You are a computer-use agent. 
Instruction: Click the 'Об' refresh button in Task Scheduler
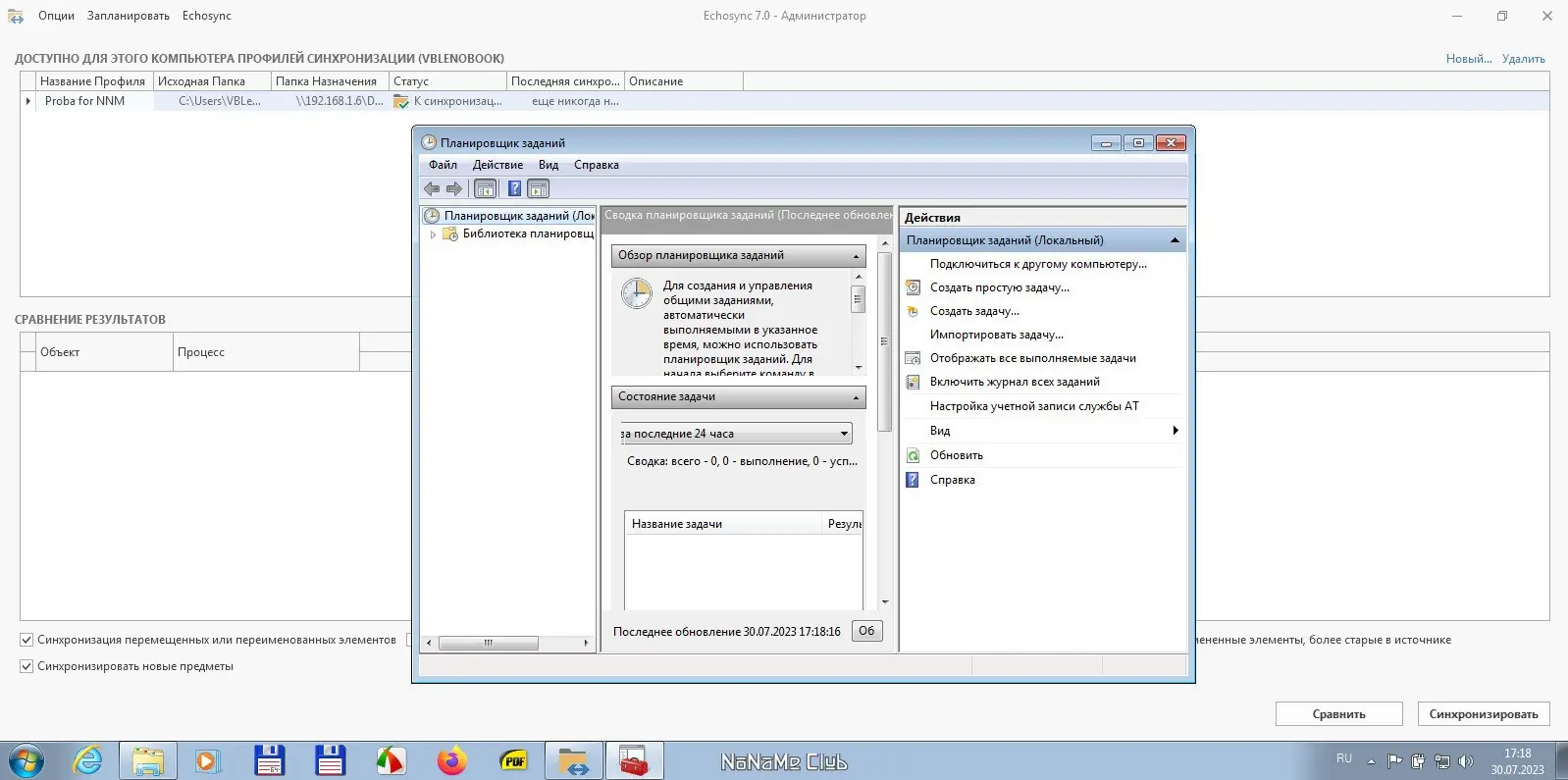pos(866,631)
